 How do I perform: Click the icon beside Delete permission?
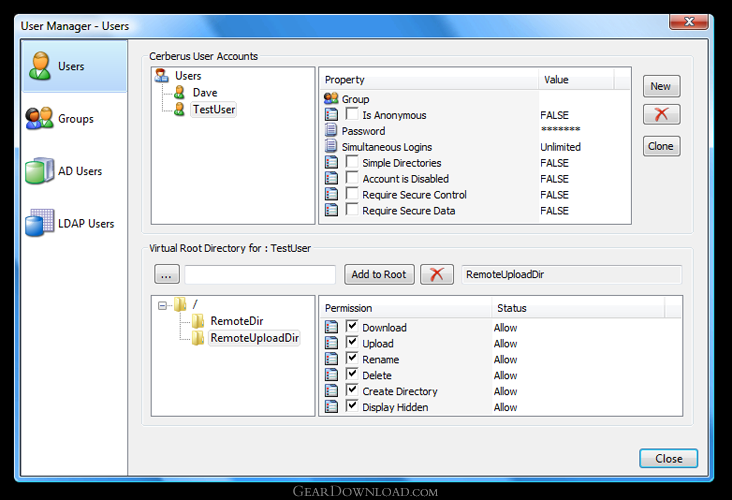331,374
